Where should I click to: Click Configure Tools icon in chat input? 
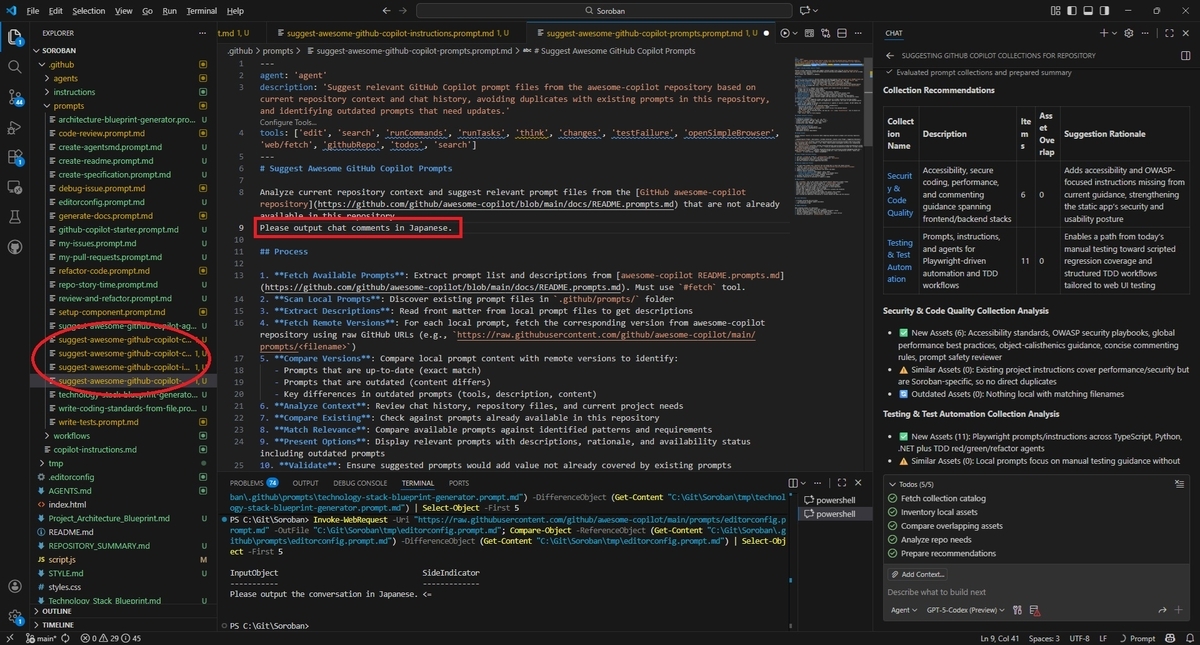pyautogui.click(x=1018, y=610)
